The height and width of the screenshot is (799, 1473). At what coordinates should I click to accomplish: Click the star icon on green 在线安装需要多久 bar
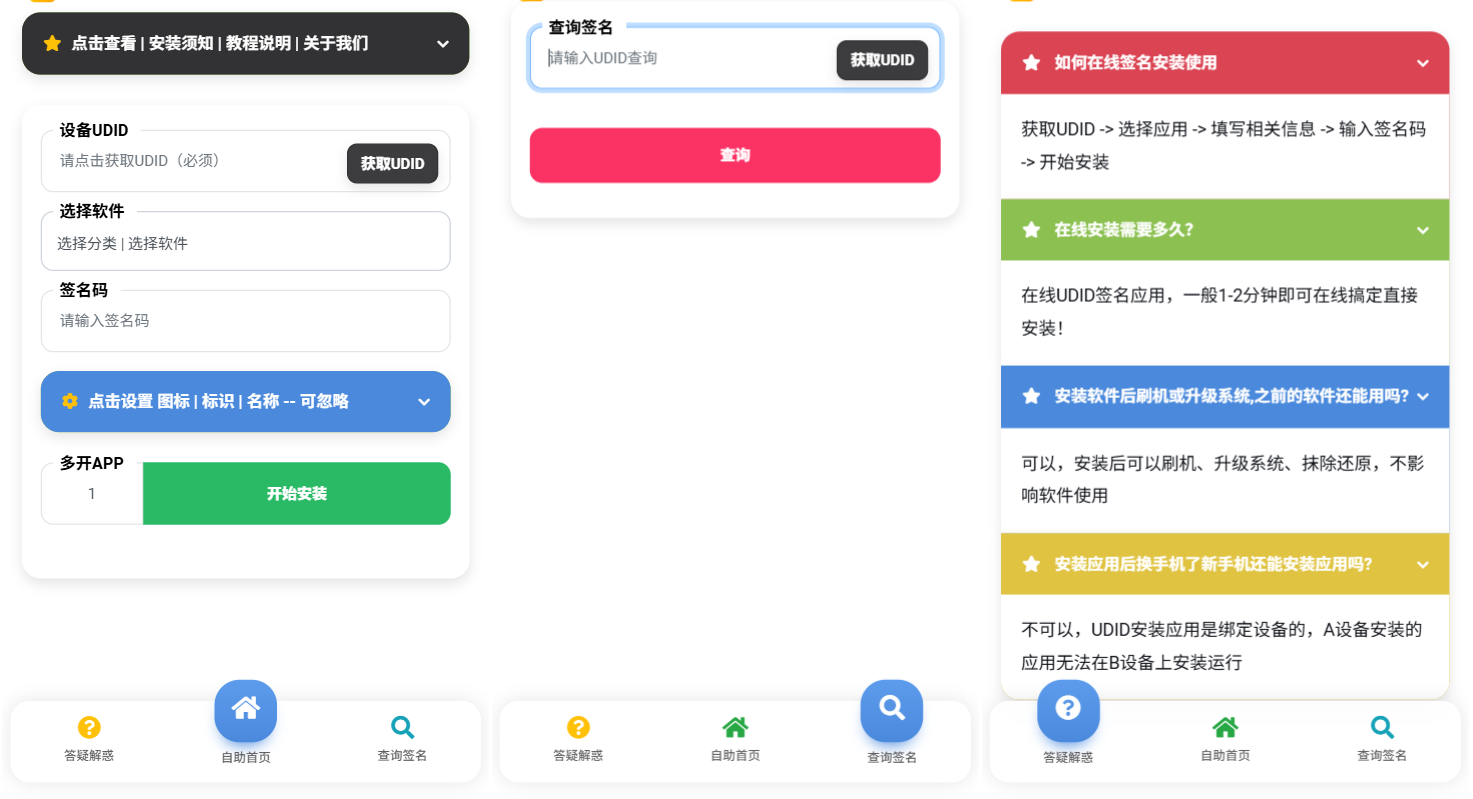1031,229
